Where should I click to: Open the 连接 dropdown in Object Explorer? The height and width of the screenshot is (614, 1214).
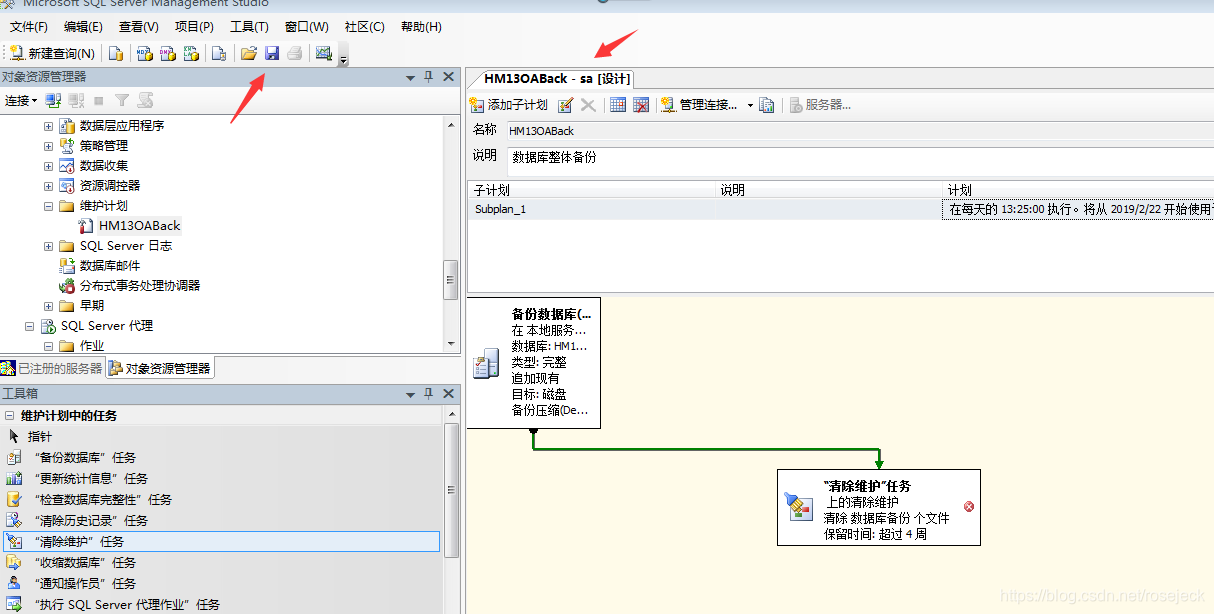tap(21, 100)
